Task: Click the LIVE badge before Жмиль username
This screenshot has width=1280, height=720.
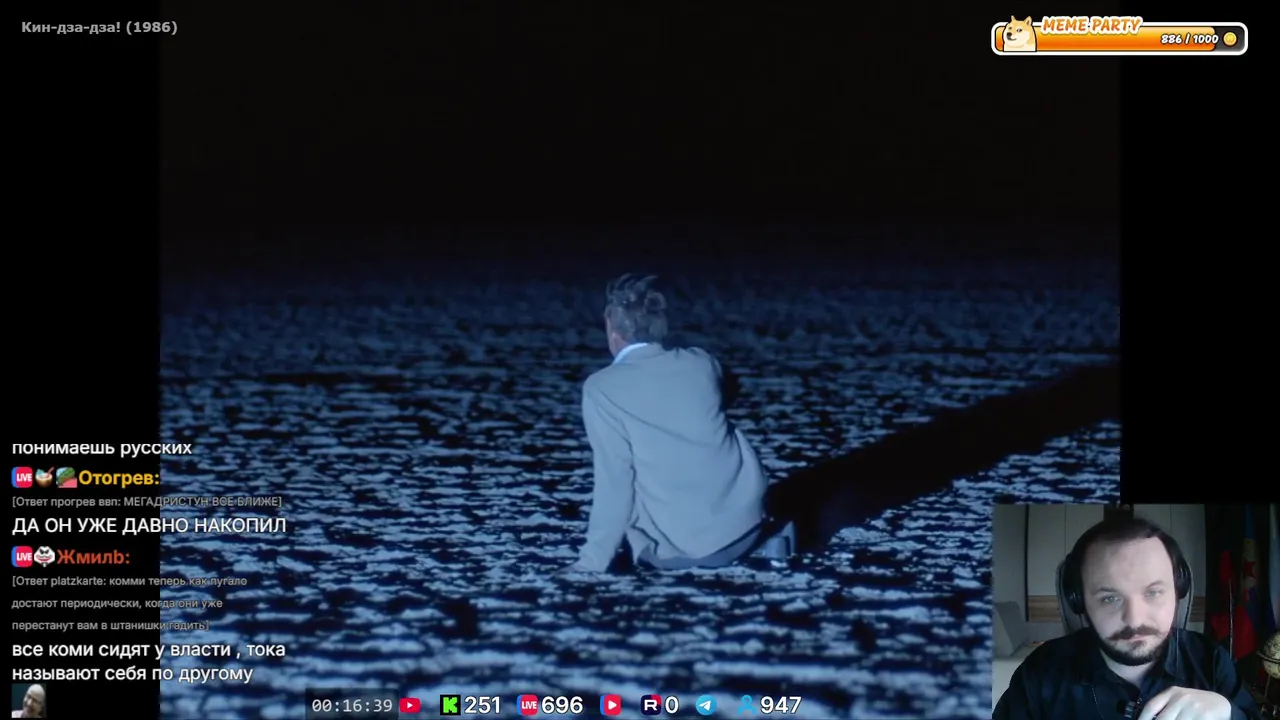Action: pyautogui.click(x=23, y=557)
